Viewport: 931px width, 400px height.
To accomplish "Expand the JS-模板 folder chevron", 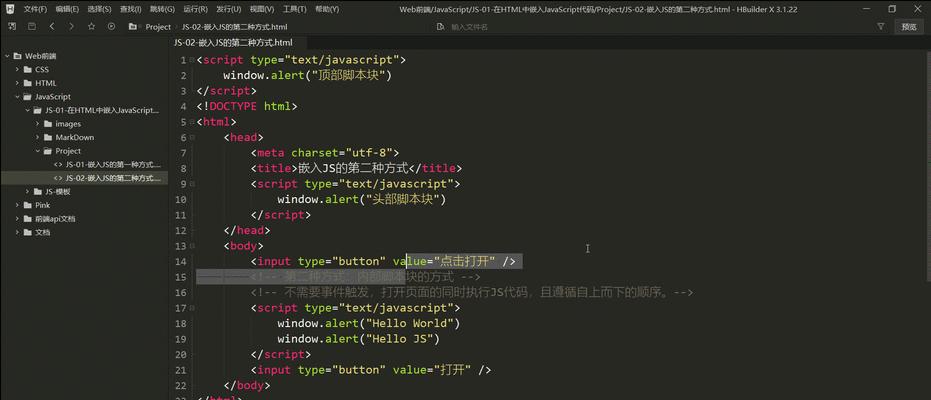I will click(x=27, y=192).
